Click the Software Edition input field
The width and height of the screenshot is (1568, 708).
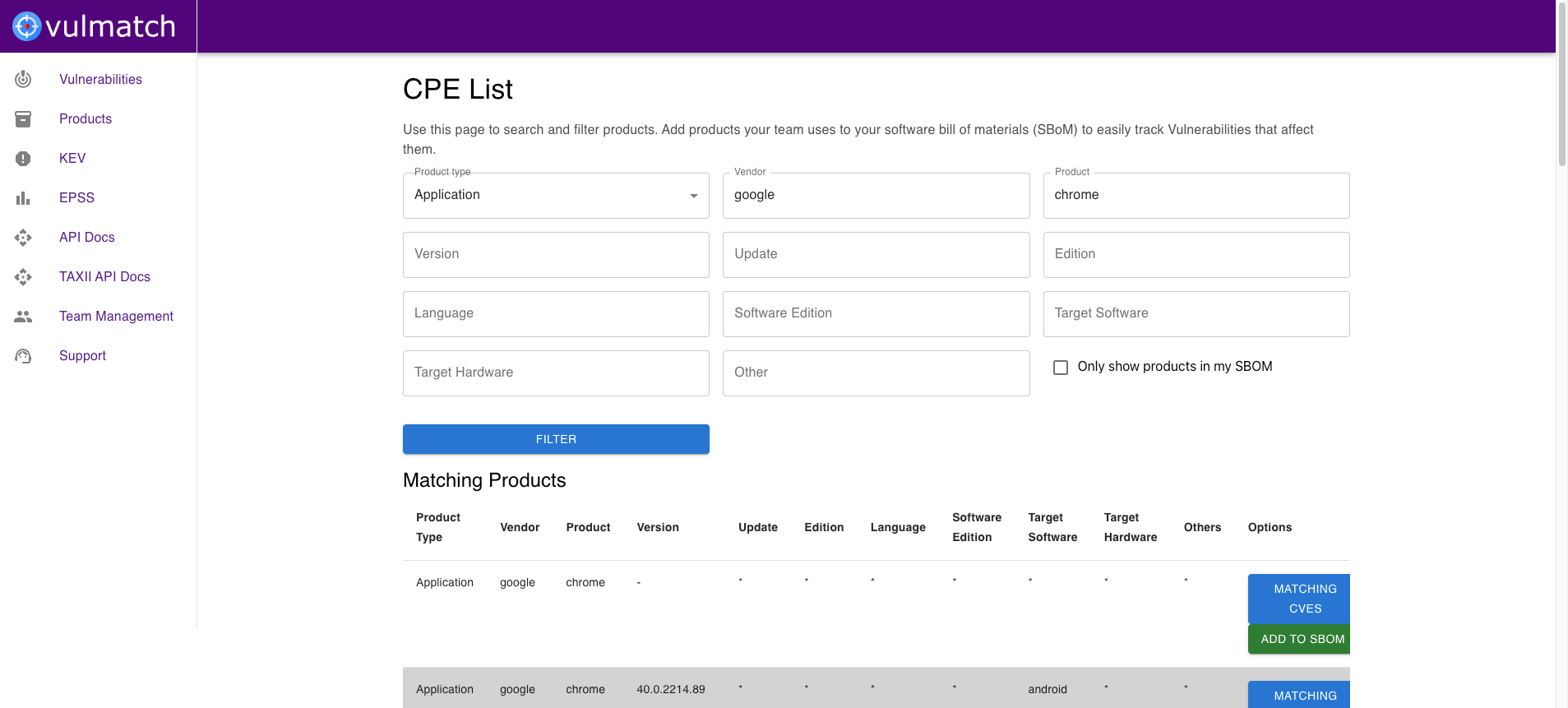(x=876, y=314)
